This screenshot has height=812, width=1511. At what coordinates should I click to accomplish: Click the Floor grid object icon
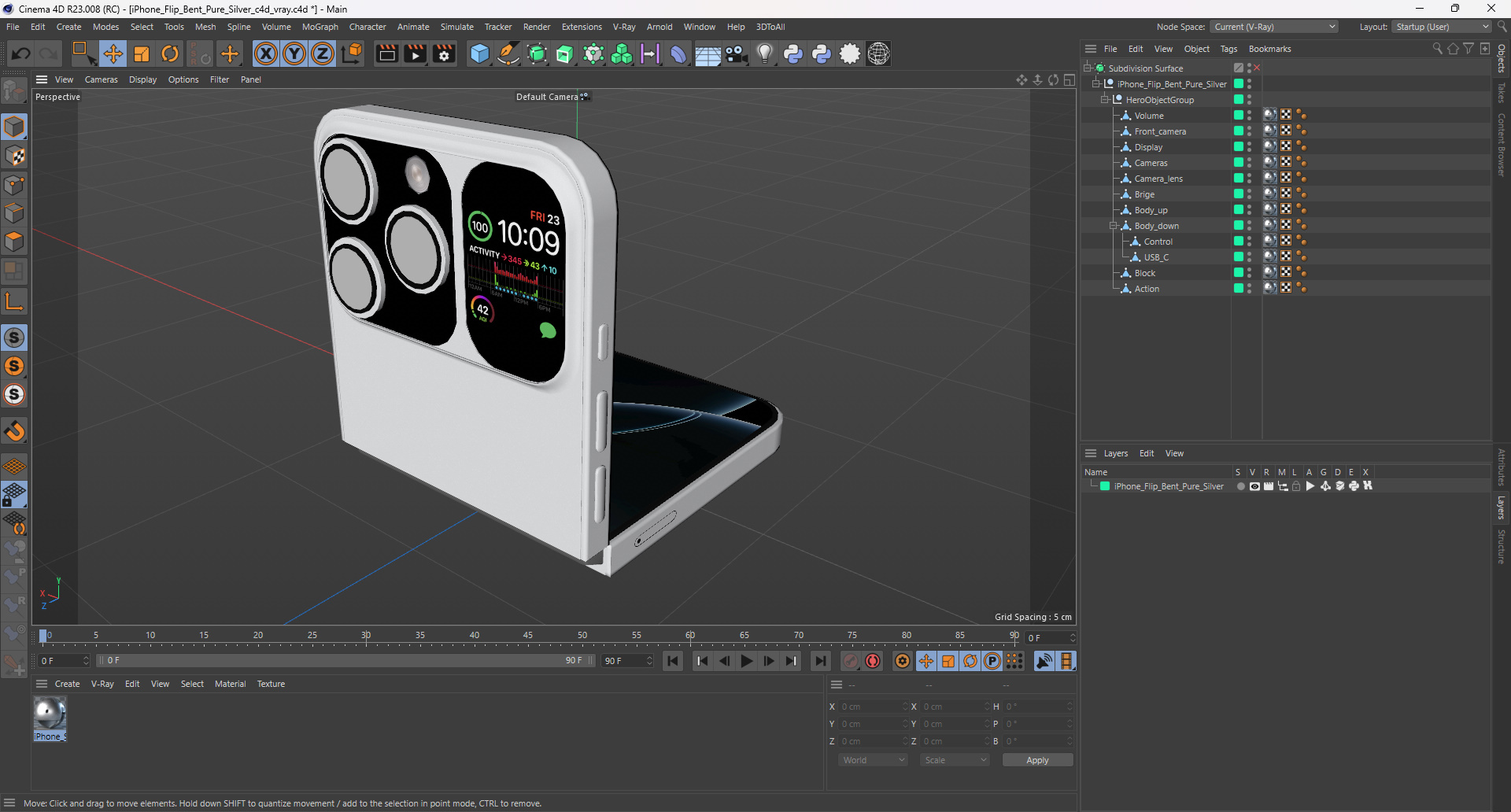[707, 54]
